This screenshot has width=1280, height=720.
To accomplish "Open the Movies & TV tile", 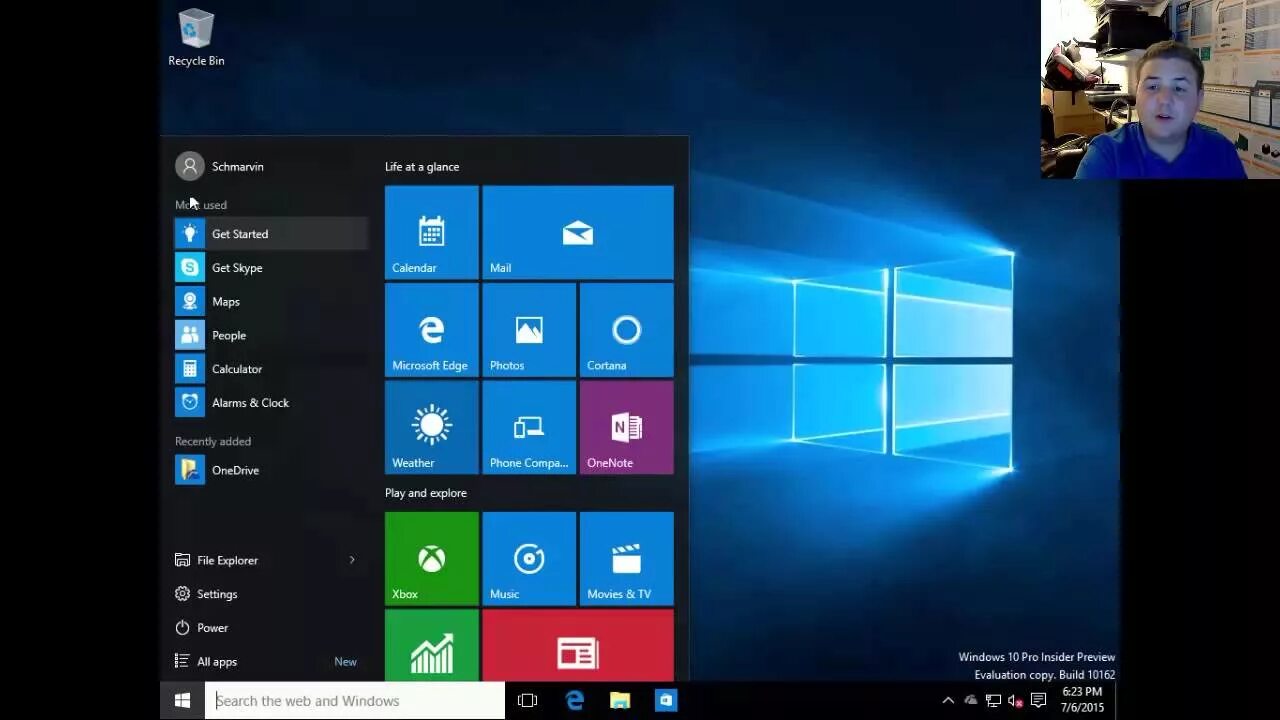I will (627, 558).
